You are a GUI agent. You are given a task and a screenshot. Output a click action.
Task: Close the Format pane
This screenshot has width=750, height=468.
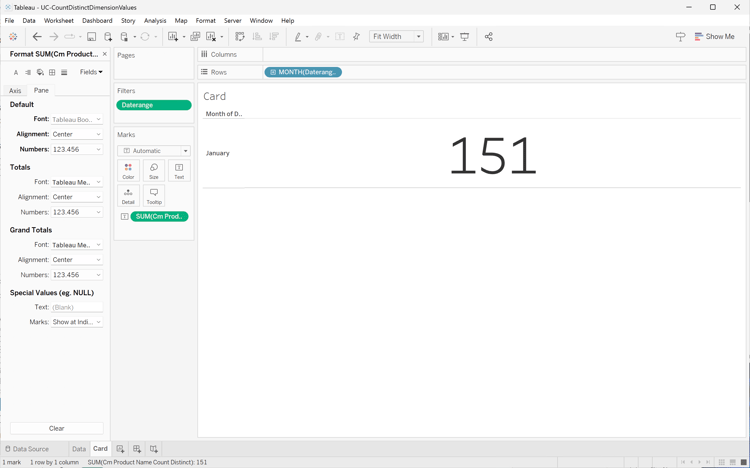click(x=105, y=54)
